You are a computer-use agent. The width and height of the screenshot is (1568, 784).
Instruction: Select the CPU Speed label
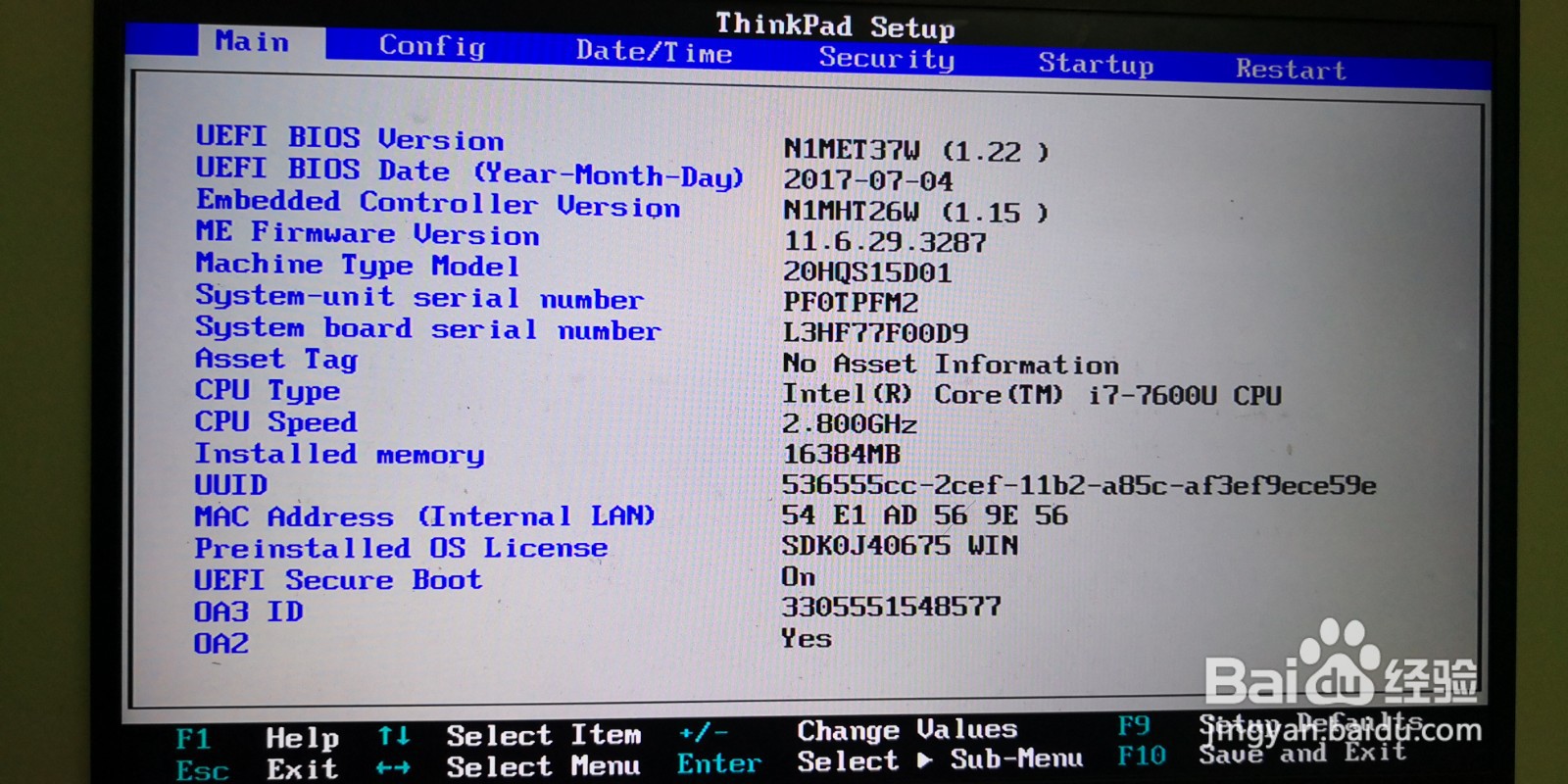tap(275, 421)
